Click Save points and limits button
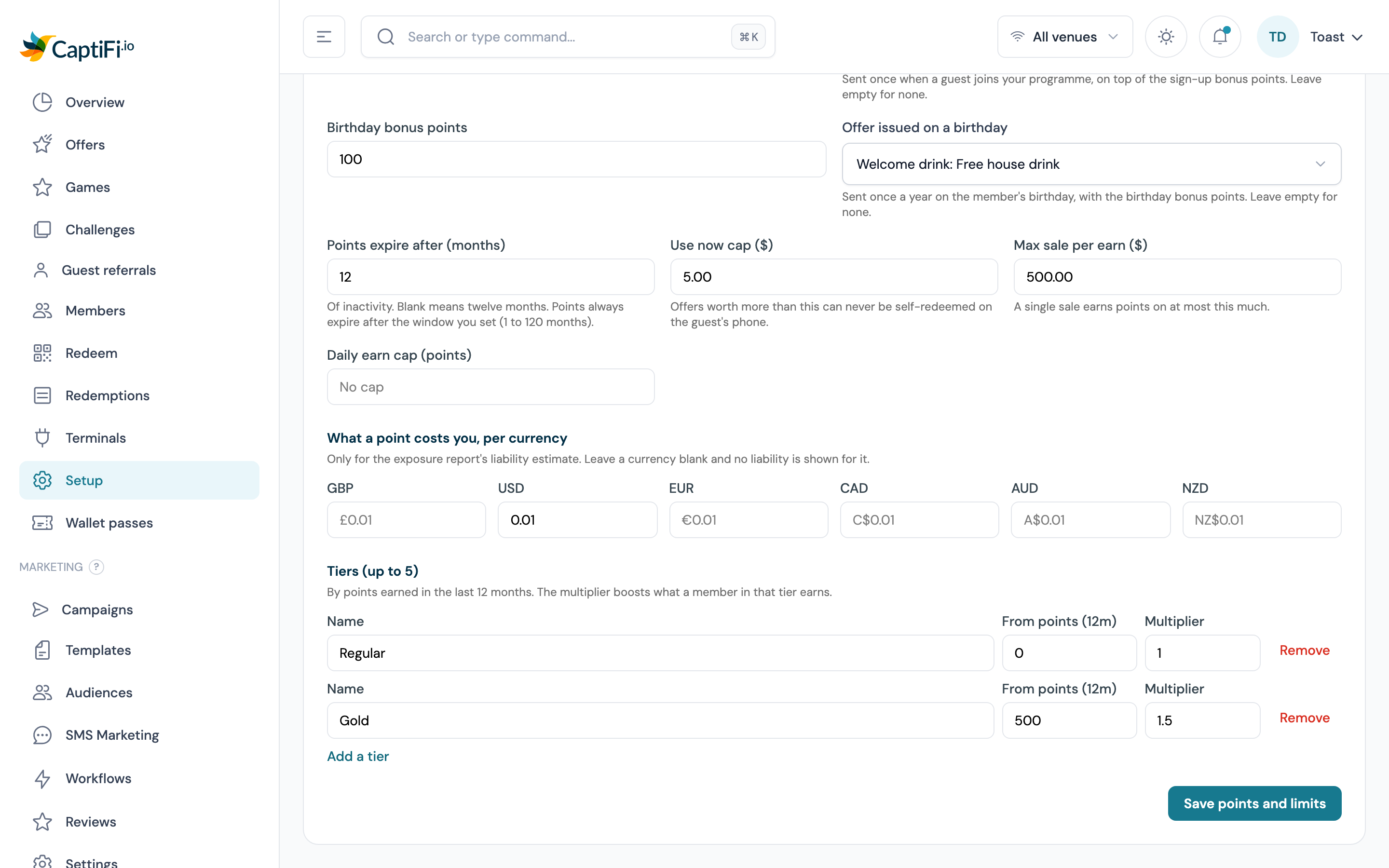The width and height of the screenshot is (1389, 868). point(1254,803)
